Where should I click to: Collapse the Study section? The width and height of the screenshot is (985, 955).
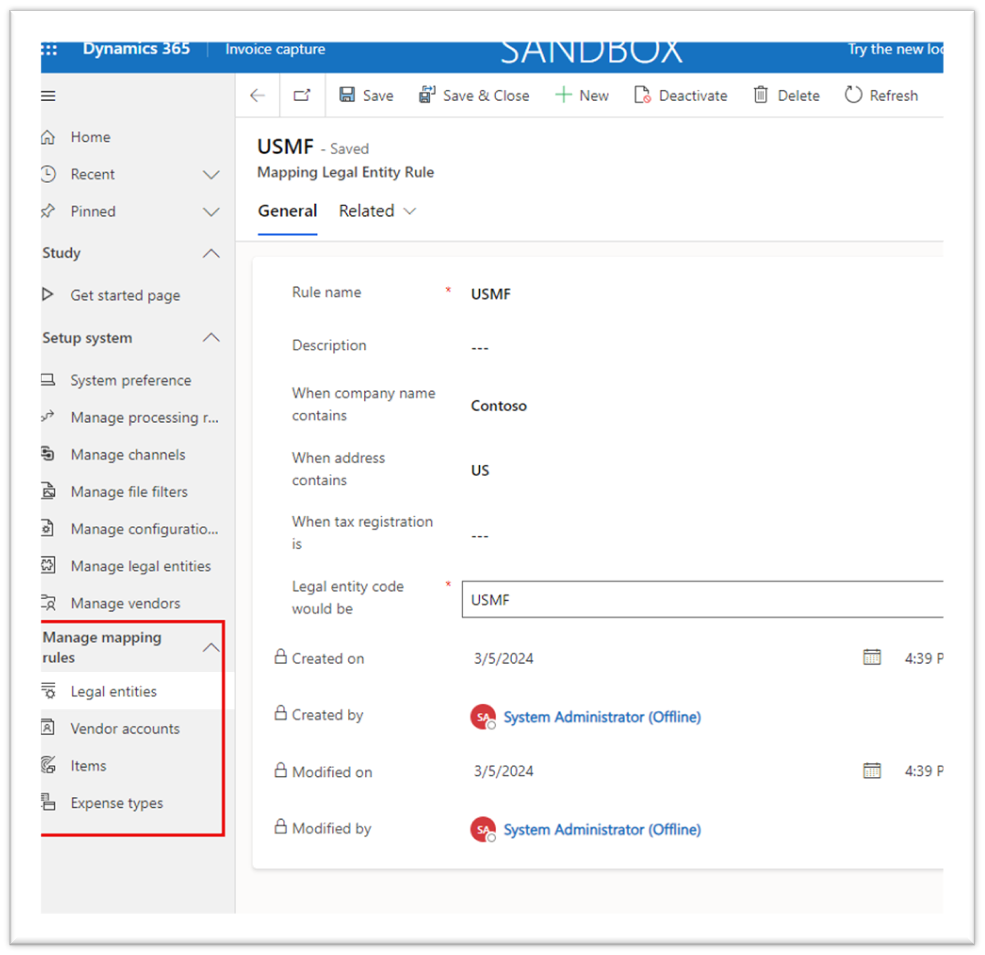tap(210, 253)
